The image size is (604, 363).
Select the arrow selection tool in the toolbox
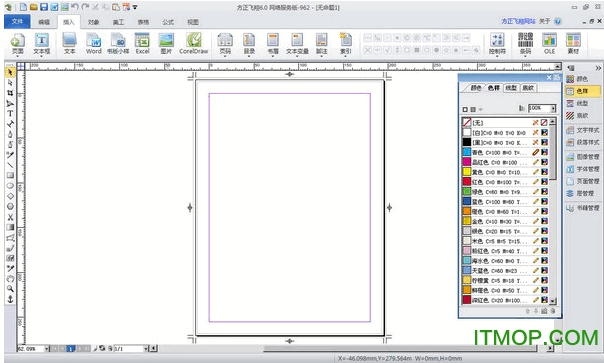(10, 72)
